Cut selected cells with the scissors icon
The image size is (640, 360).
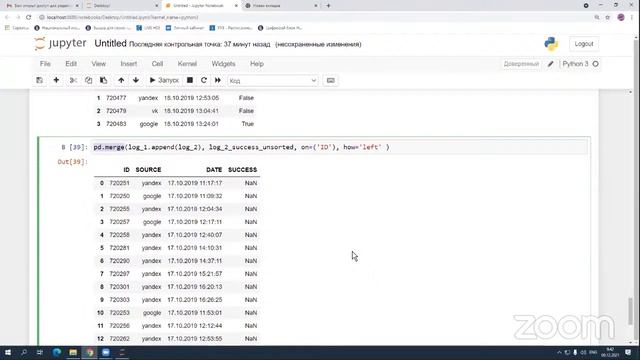click(73, 80)
